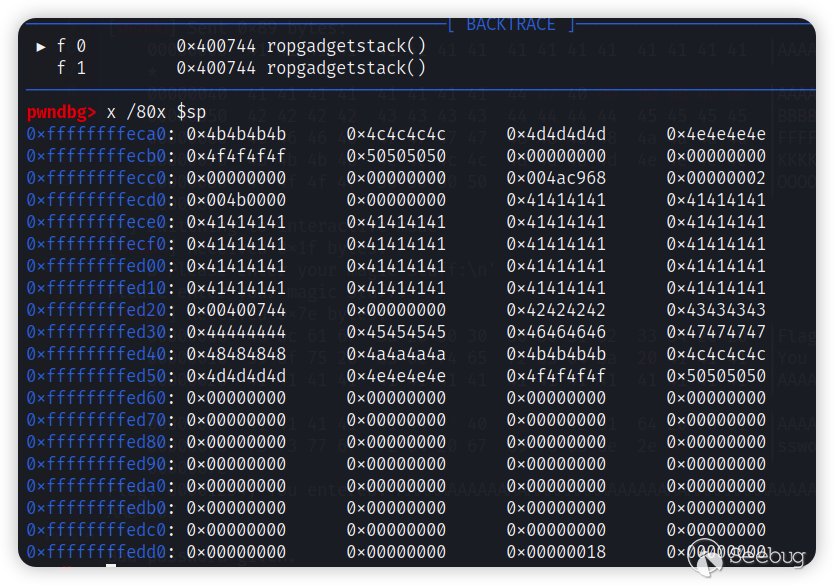Click value 0x00000018 in the edd0 row
Screen dimensions: 834x585
(556, 552)
